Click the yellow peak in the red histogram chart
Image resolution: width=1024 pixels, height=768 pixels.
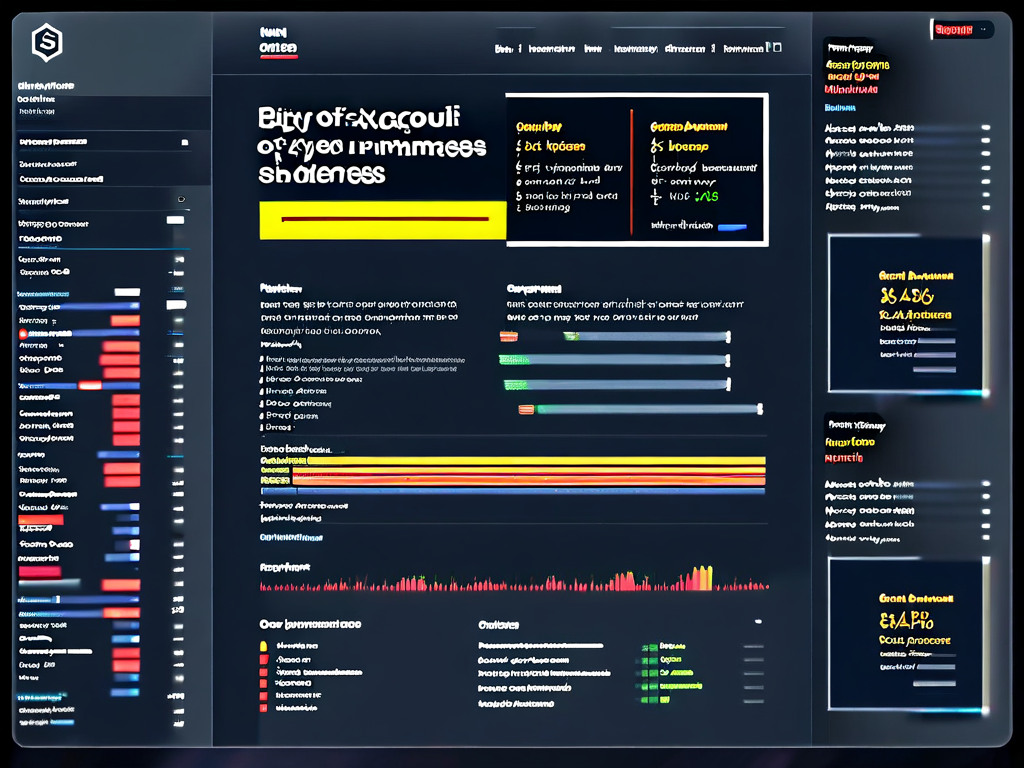click(x=703, y=577)
